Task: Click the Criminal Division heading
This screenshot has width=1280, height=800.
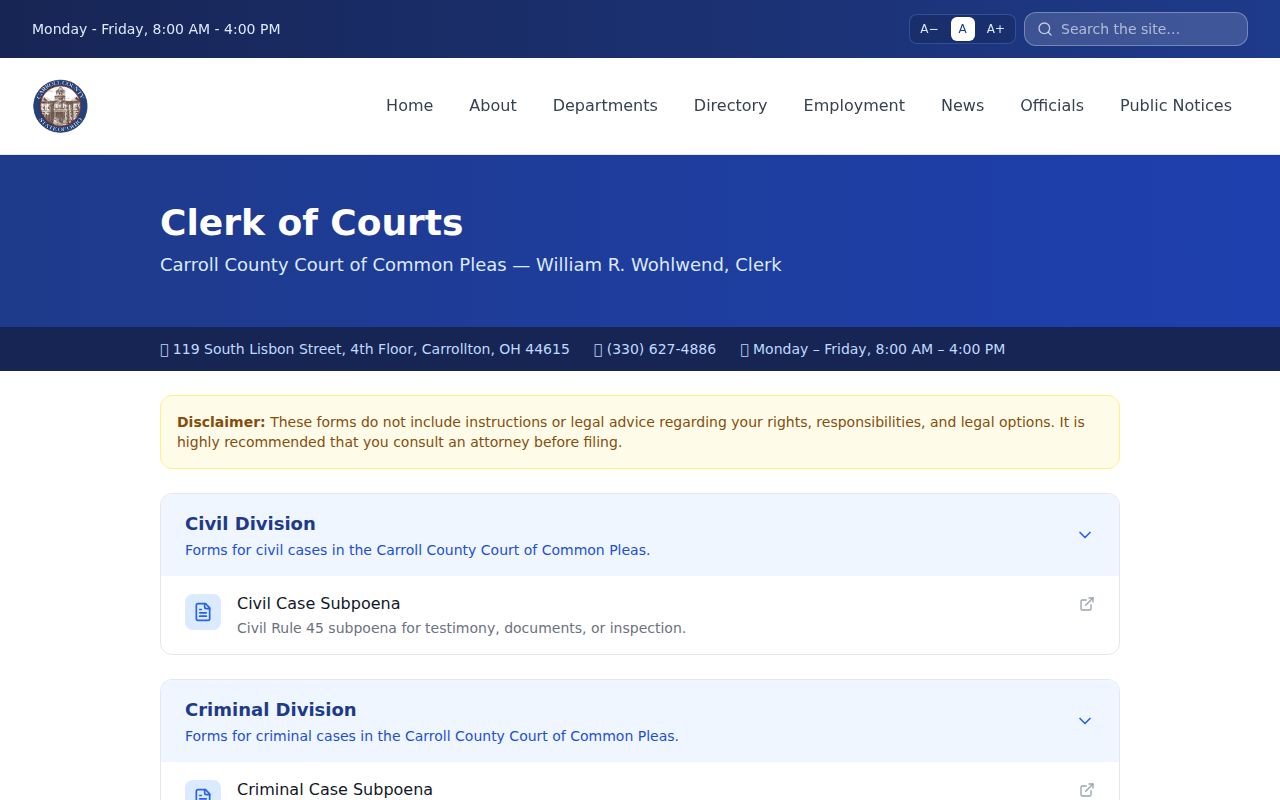Action: click(271, 710)
